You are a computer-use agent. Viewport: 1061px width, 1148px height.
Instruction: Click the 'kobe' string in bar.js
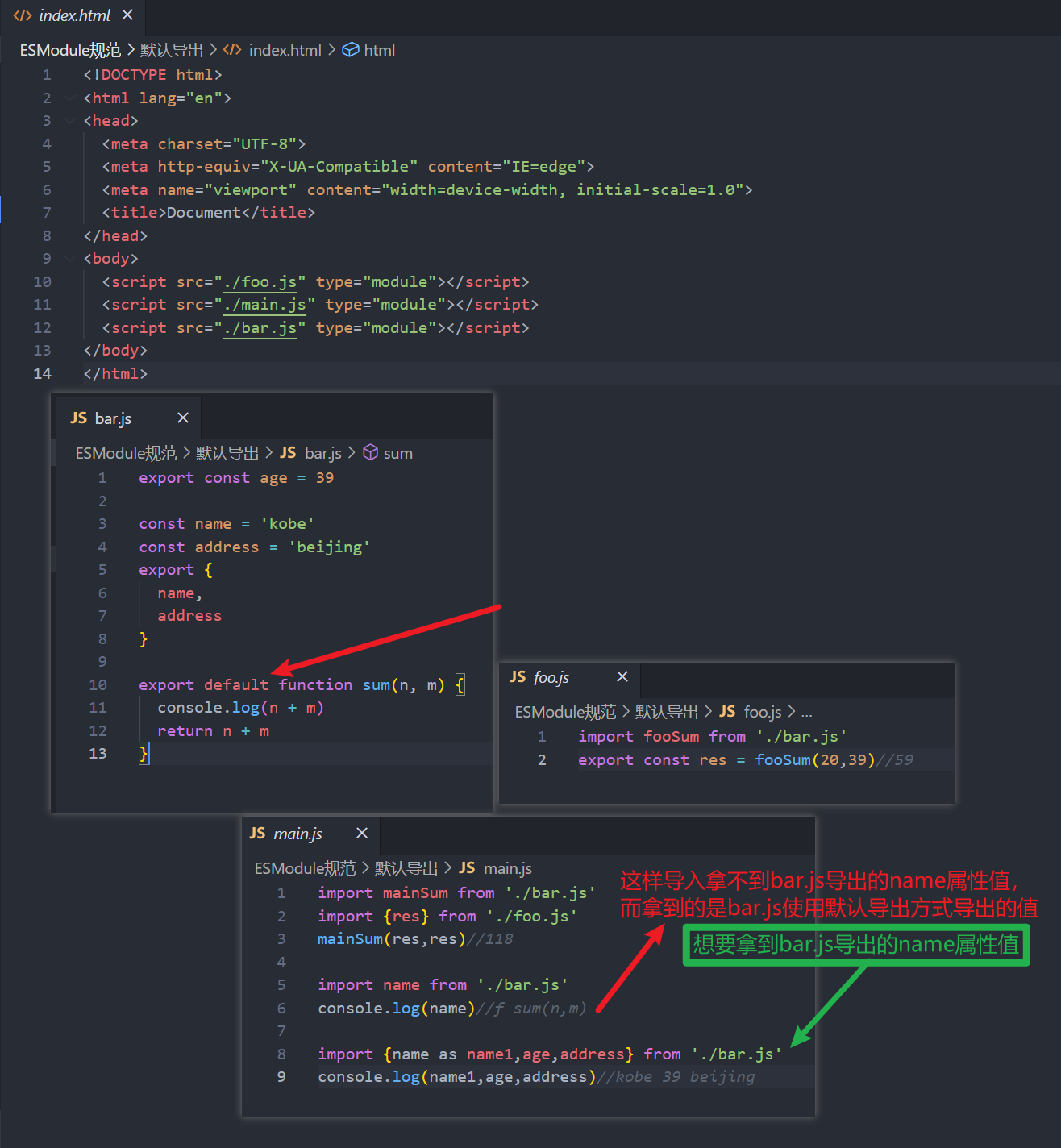pos(287,524)
